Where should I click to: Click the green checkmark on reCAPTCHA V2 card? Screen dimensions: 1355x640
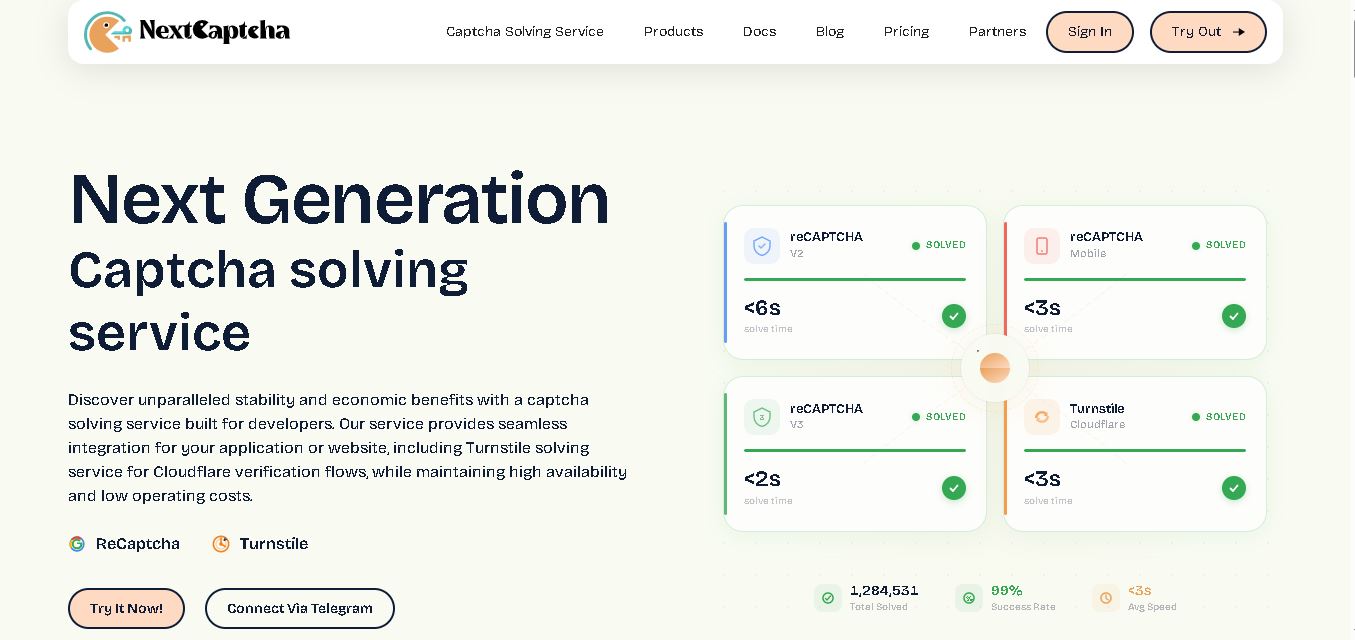click(x=954, y=316)
